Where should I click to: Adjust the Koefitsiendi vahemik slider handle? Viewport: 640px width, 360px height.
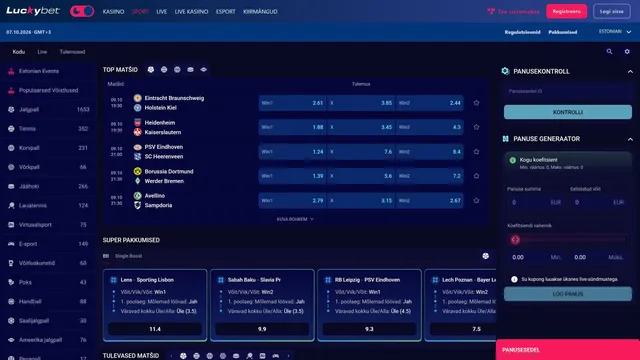click(x=515, y=240)
